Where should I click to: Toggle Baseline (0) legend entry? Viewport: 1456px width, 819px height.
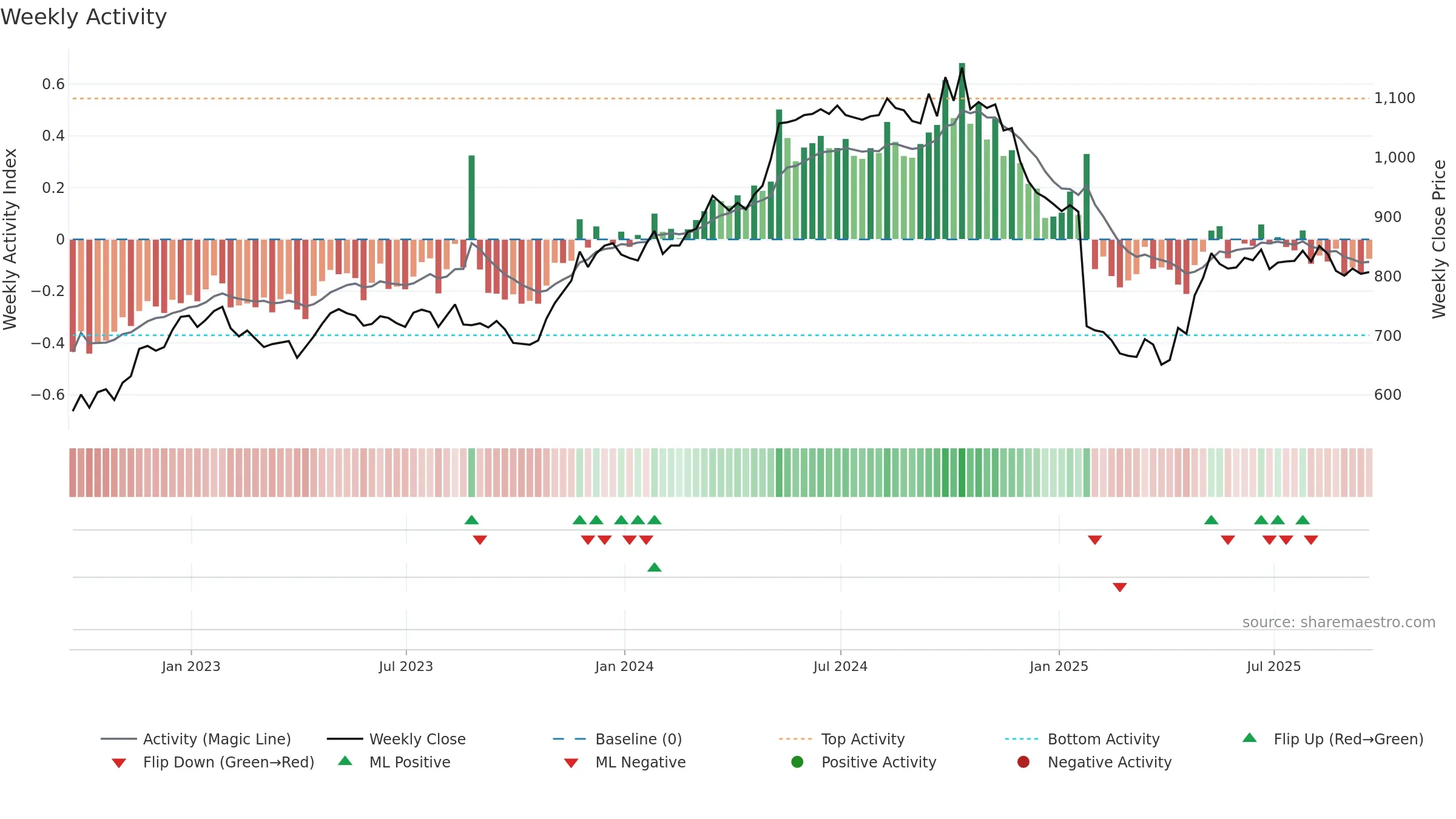tap(618, 739)
